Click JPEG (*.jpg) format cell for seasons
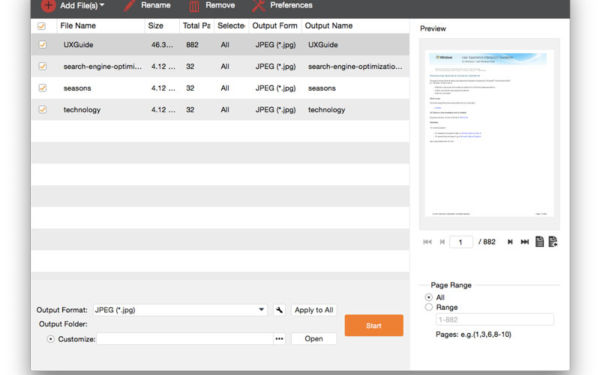This screenshot has height=375, width=600. point(276,88)
